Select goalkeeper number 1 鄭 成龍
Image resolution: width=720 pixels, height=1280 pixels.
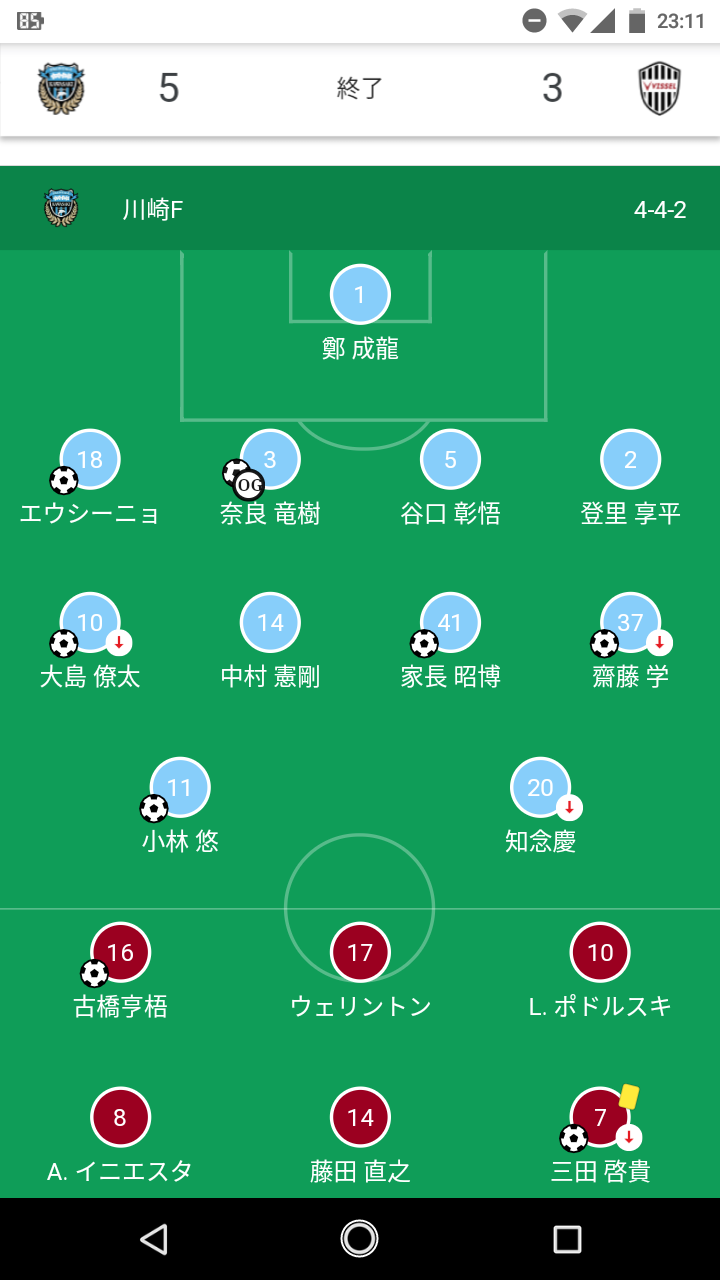point(360,294)
